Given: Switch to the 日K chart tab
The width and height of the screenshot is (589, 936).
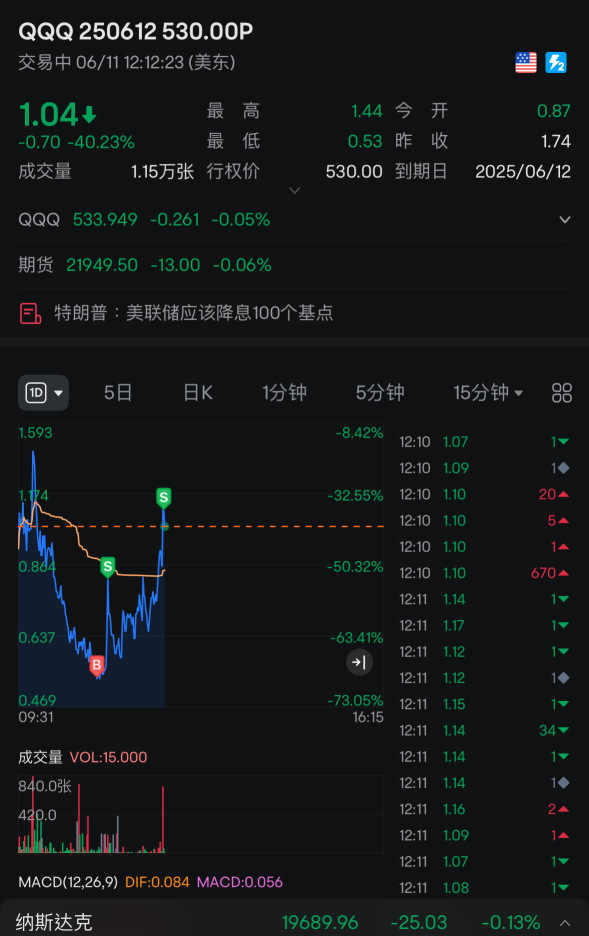Looking at the screenshot, I should (x=198, y=393).
